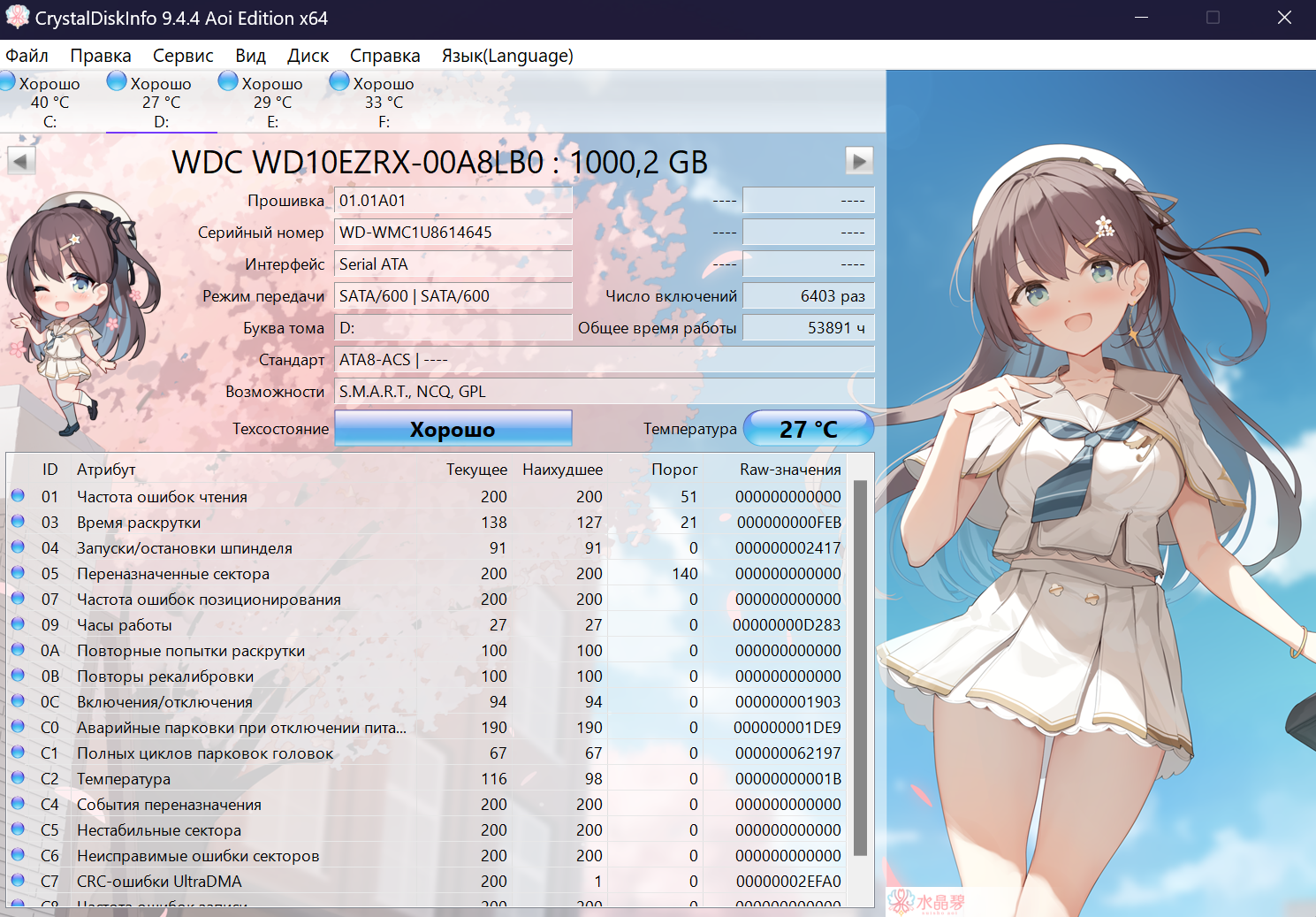The height and width of the screenshot is (917, 1316).
Task: Select drive D: at 27 °C
Action: tap(161, 102)
